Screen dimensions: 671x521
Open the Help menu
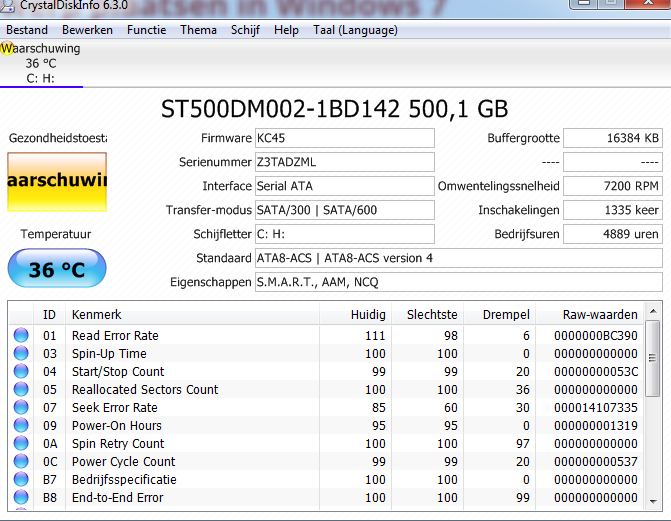pos(286,30)
